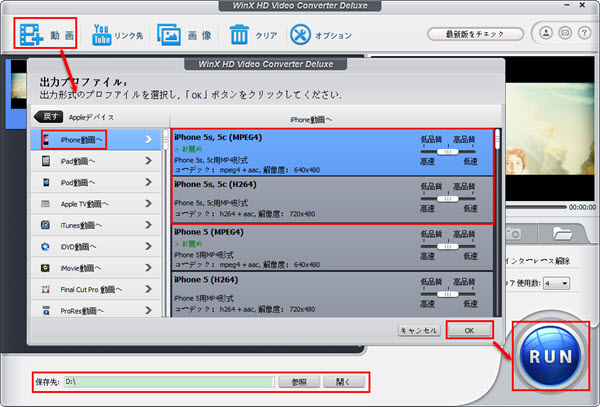
Task: Click the add video (動画) icon
Action: click(x=31, y=35)
